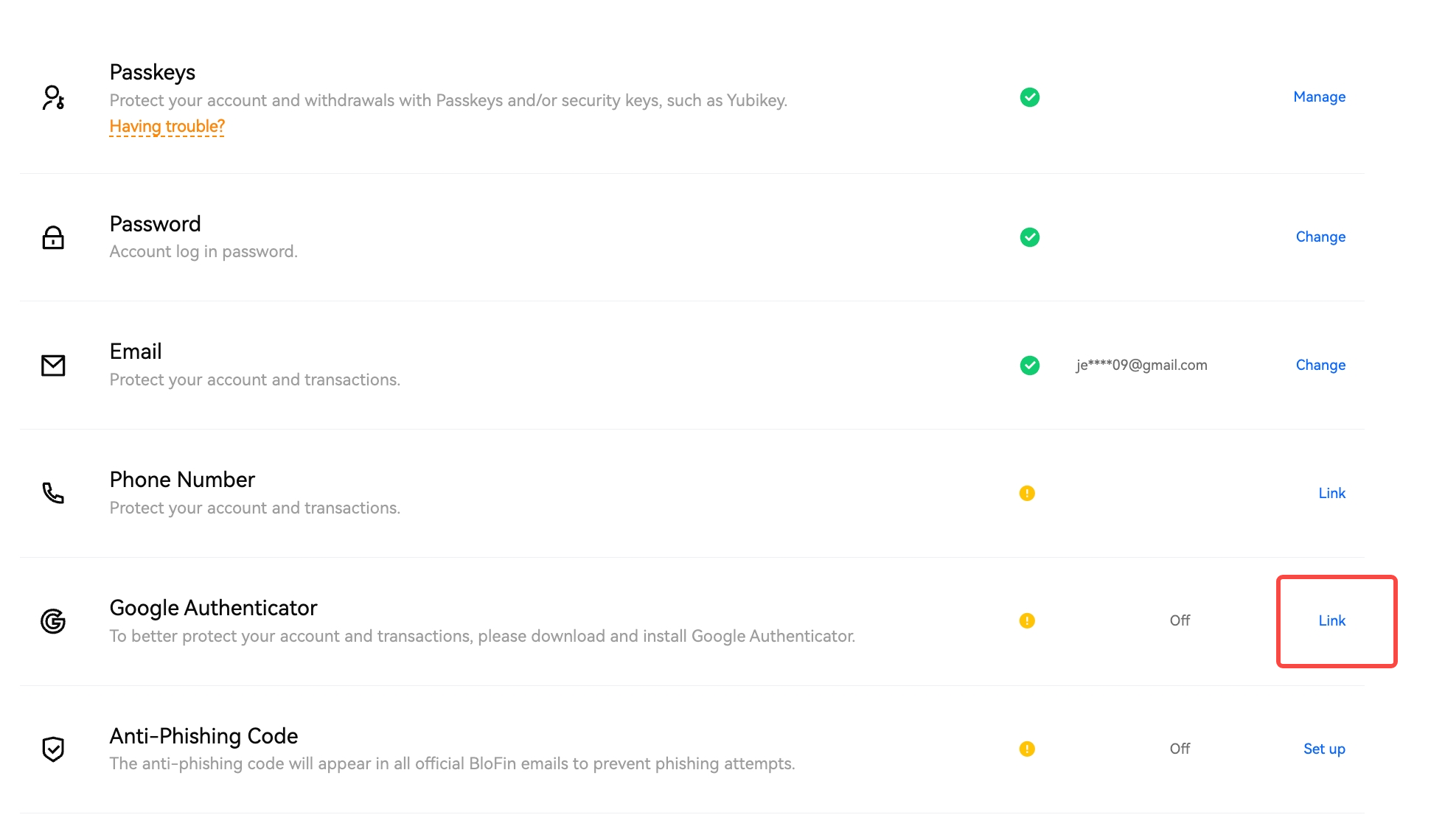
Task: Click green checkmark in Passkeys row
Action: coord(1030,97)
